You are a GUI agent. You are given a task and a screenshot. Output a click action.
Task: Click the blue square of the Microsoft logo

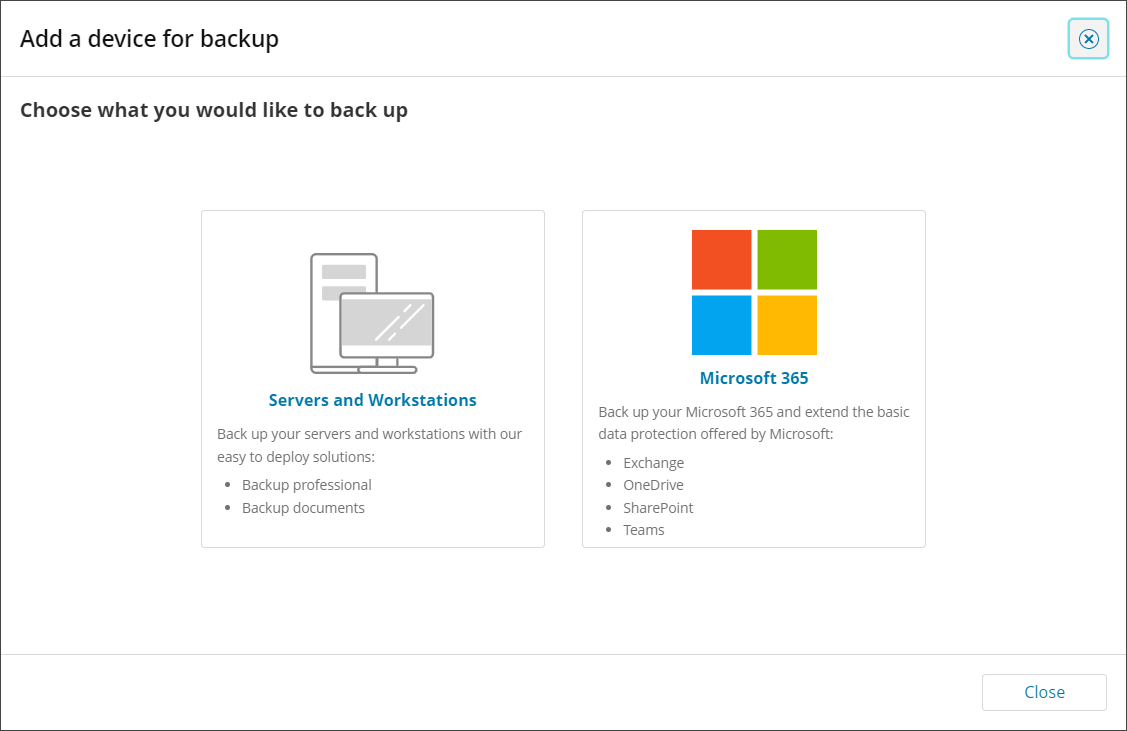721,325
